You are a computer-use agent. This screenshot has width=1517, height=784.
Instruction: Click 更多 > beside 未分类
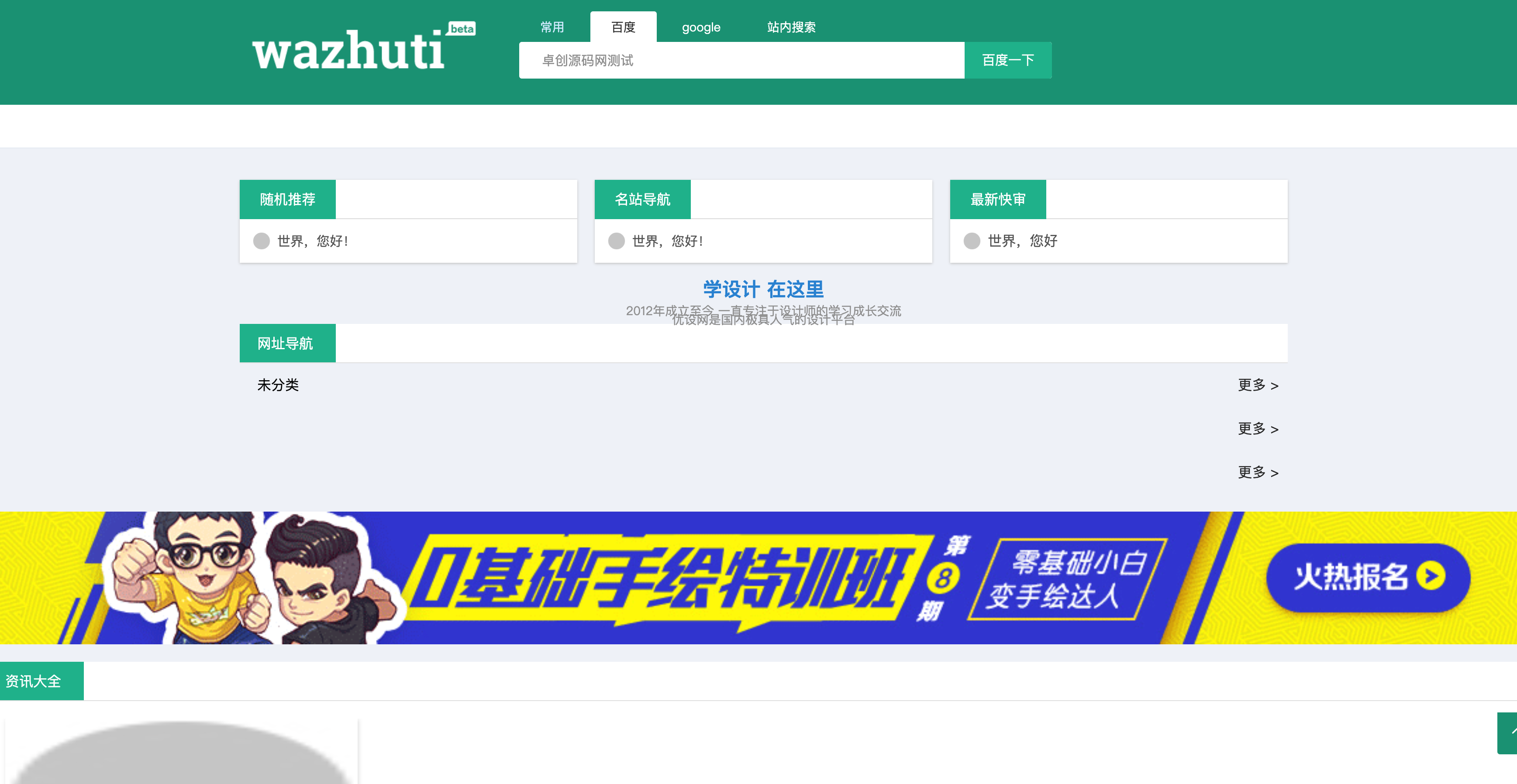click(1258, 385)
